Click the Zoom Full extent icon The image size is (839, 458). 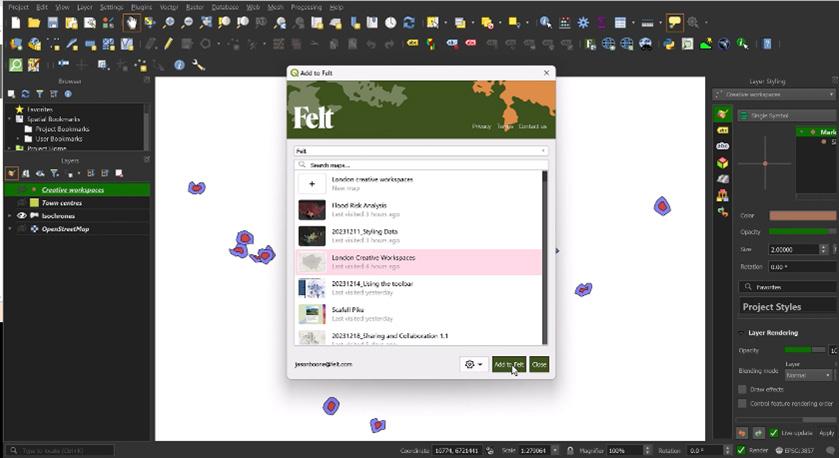tap(206, 22)
